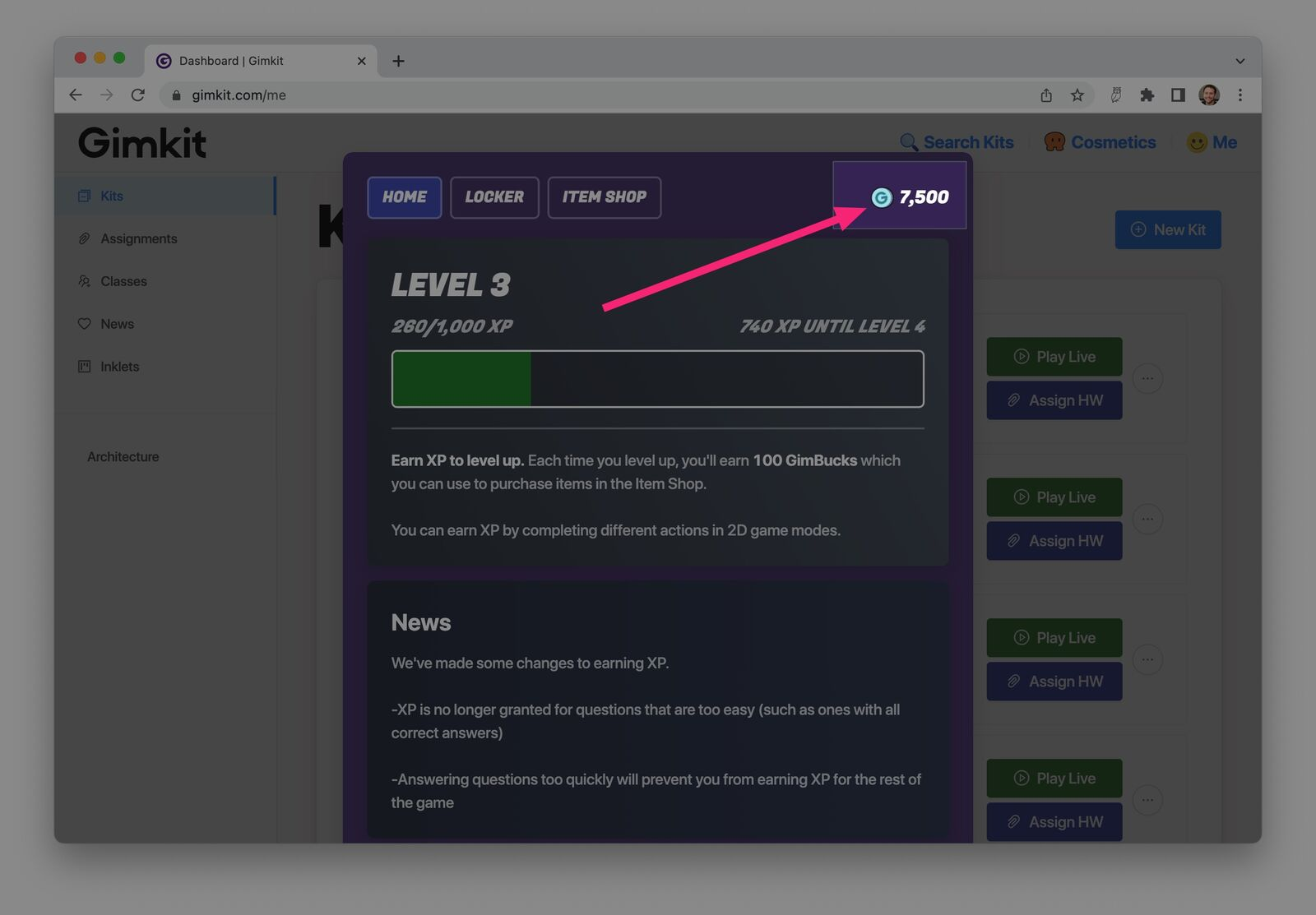
Task: Click the Inklets sidebar icon
Action: (84, 367)
